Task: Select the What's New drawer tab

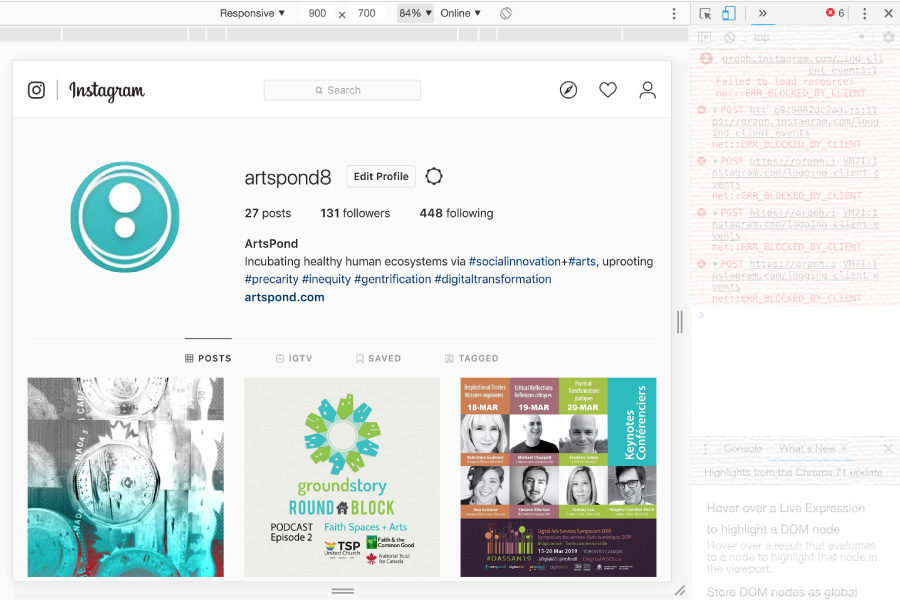Action: click(x=807, y=449)
